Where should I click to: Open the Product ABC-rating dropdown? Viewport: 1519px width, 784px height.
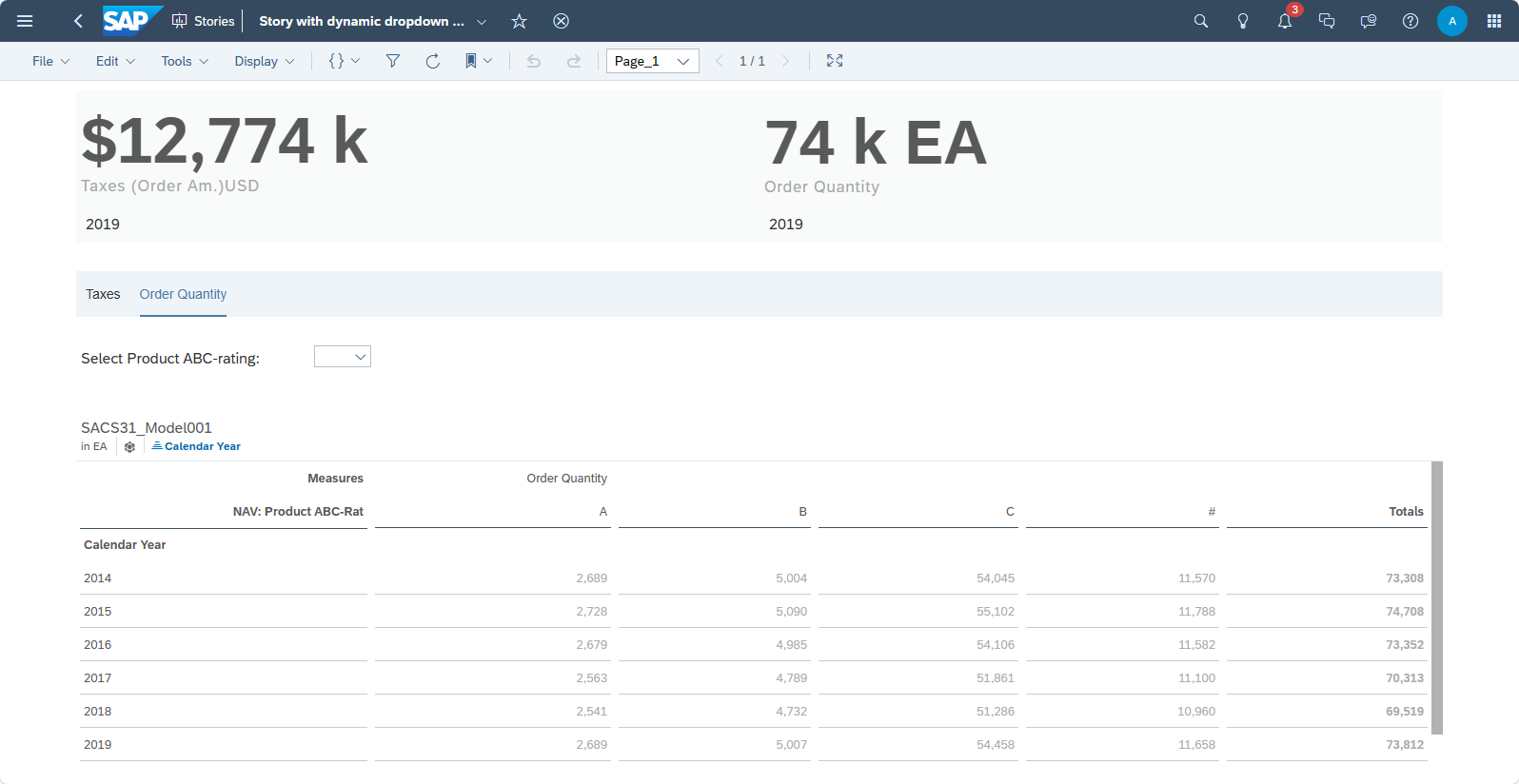tap(343, 357)
